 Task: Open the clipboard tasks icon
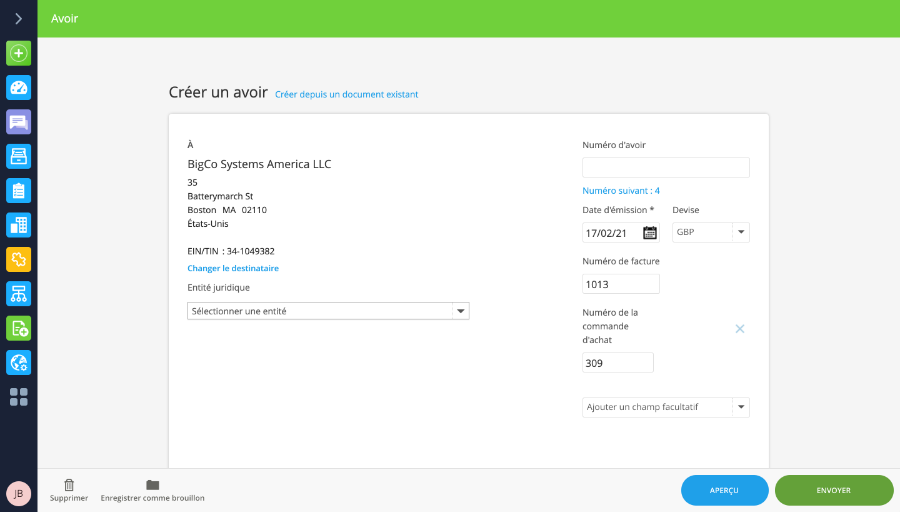(18, 190)
